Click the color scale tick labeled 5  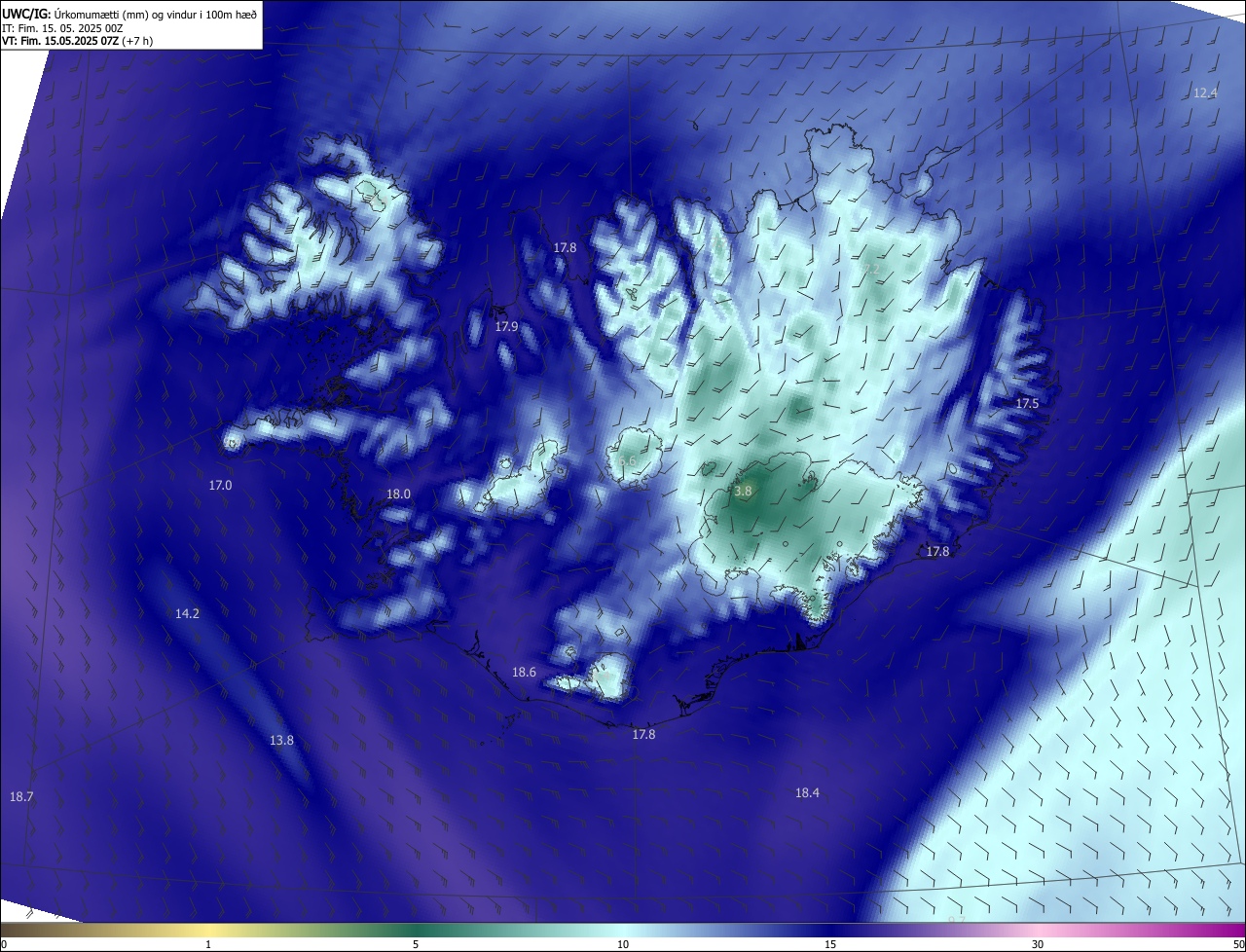[x=416, y=944]
